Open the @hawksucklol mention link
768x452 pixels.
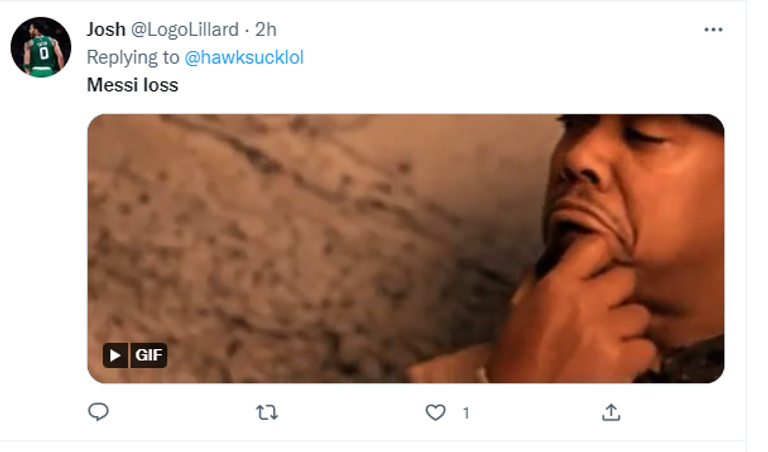(x=244, y=57)
